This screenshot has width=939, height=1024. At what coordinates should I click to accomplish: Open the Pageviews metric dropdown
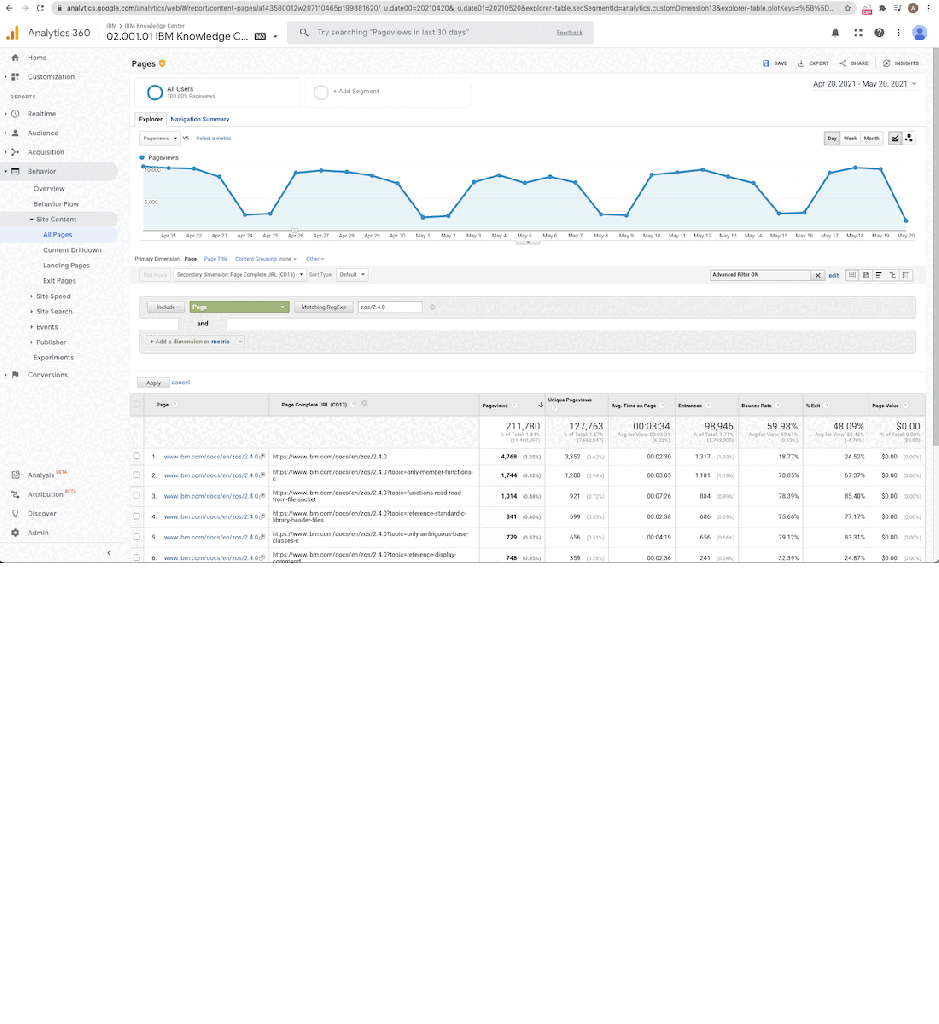tap(160, 138)
